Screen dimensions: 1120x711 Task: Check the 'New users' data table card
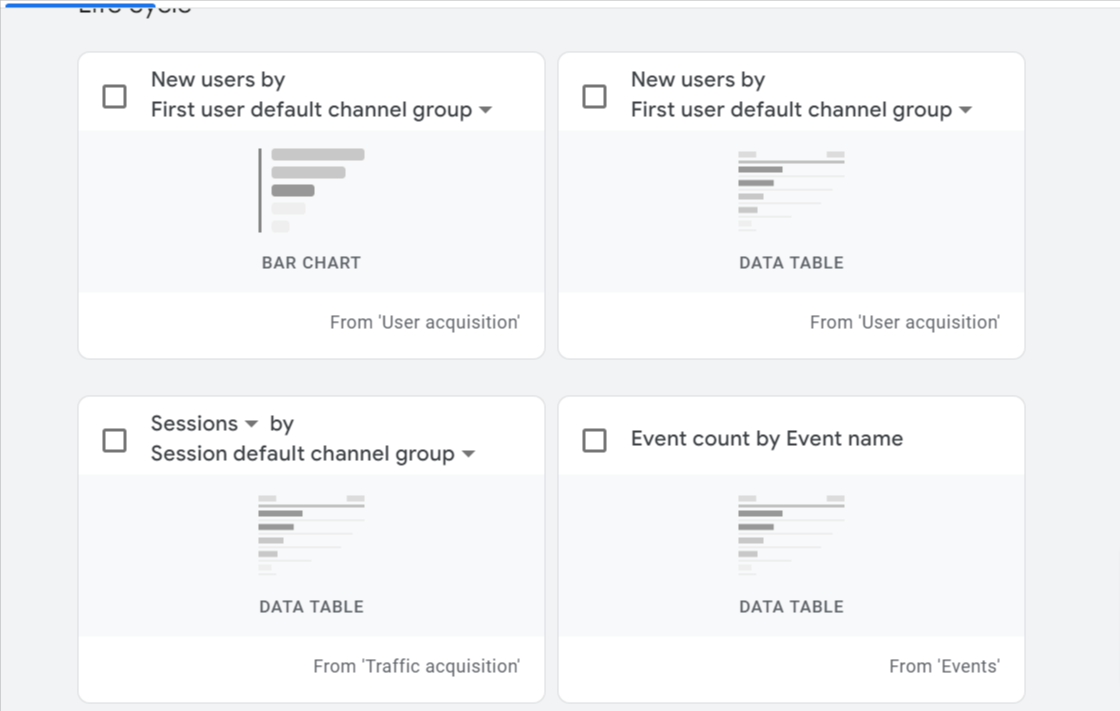click(x=594, y=96)
